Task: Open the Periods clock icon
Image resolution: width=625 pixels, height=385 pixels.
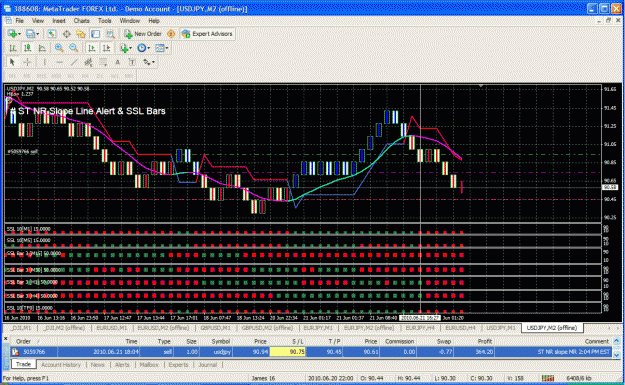Action: point(141,48)
